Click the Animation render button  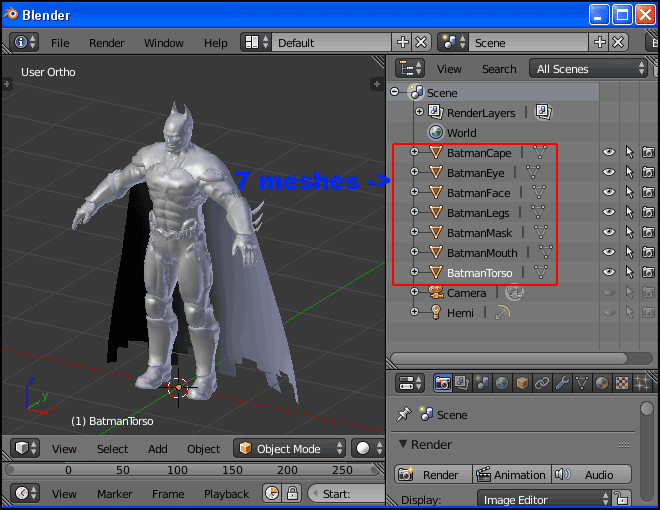point(512,474)
